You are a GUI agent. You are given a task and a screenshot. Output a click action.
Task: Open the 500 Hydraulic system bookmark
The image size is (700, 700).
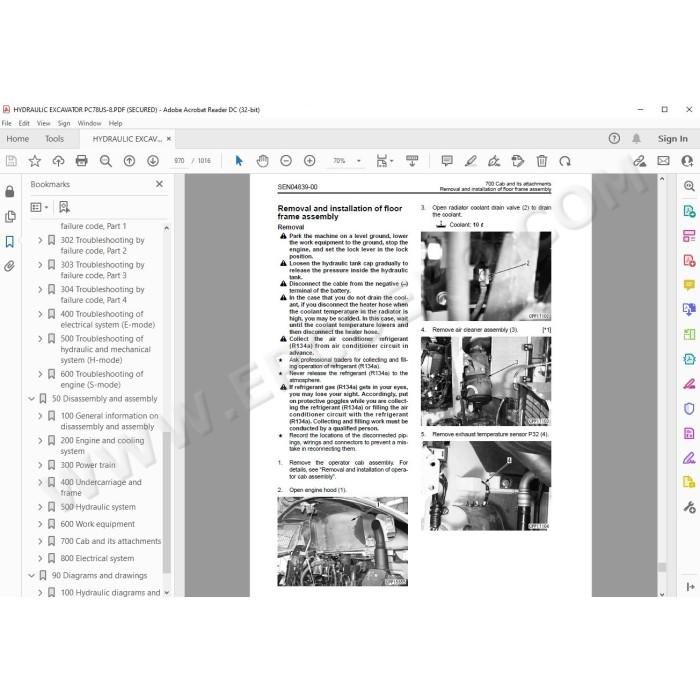(x=98, y=507)
